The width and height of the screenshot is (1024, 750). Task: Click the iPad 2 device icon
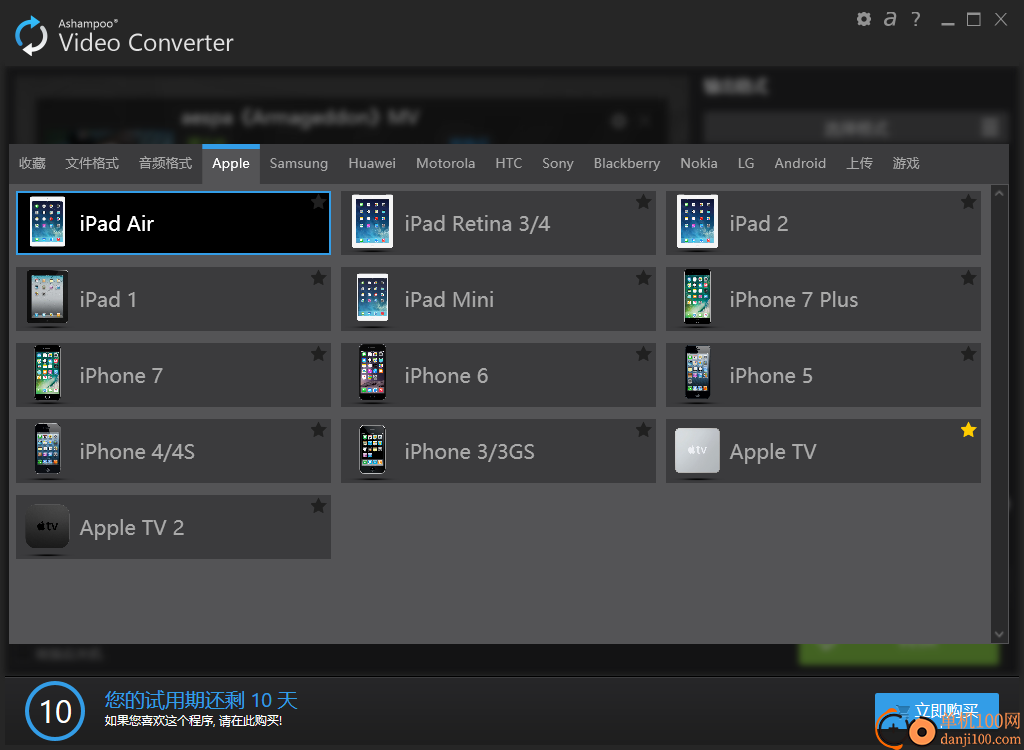click(x=697, y=222)
